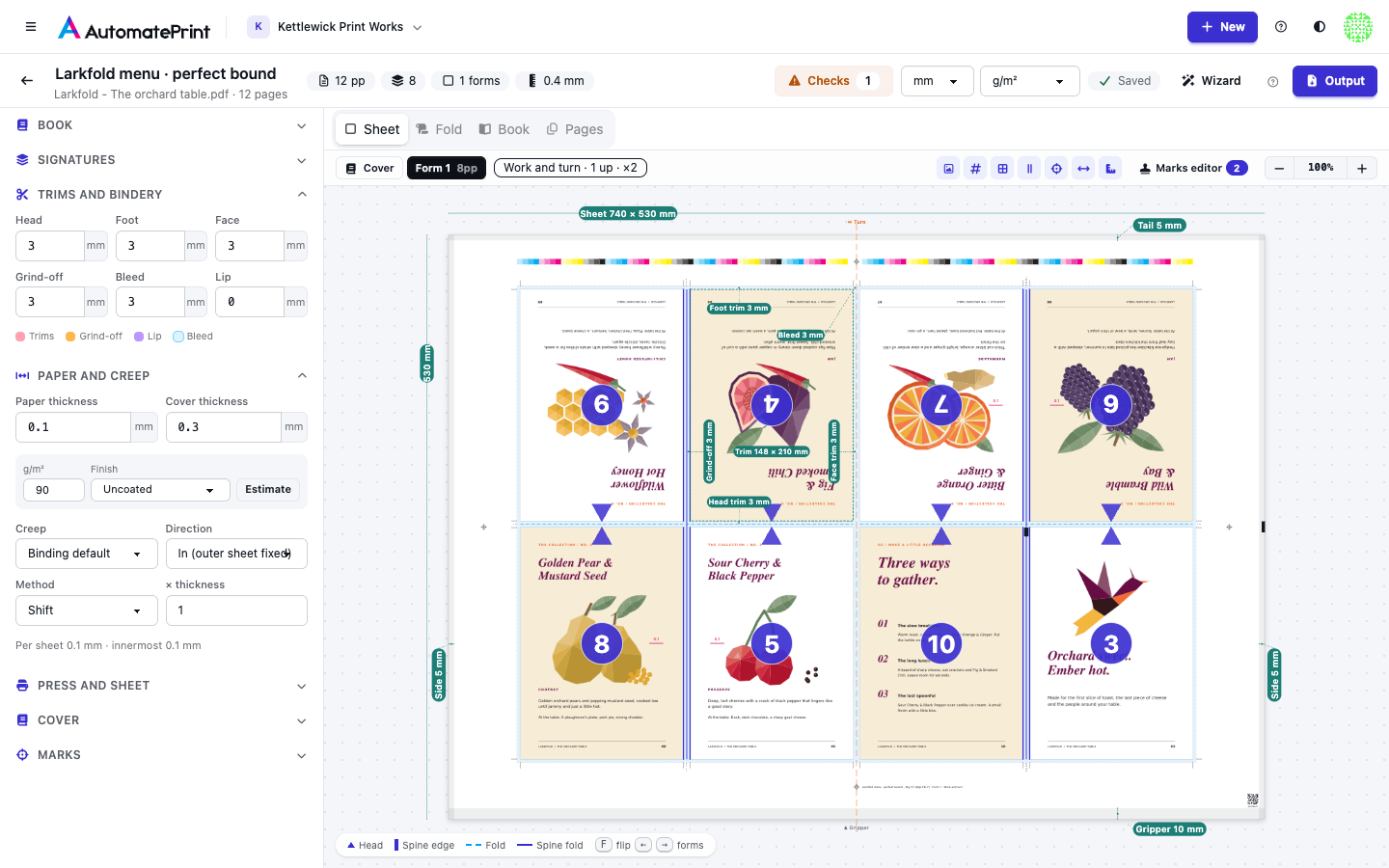The width and height of the screenshot is (1389, 868).
Task: Open Kettlewick Print Works workspace switcher
Action: point(336,27)
